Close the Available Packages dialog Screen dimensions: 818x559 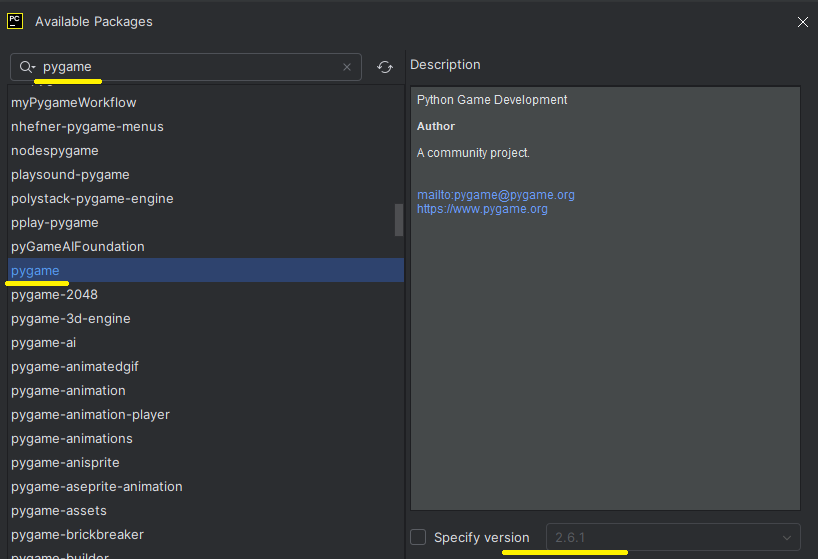coord(802,21)
